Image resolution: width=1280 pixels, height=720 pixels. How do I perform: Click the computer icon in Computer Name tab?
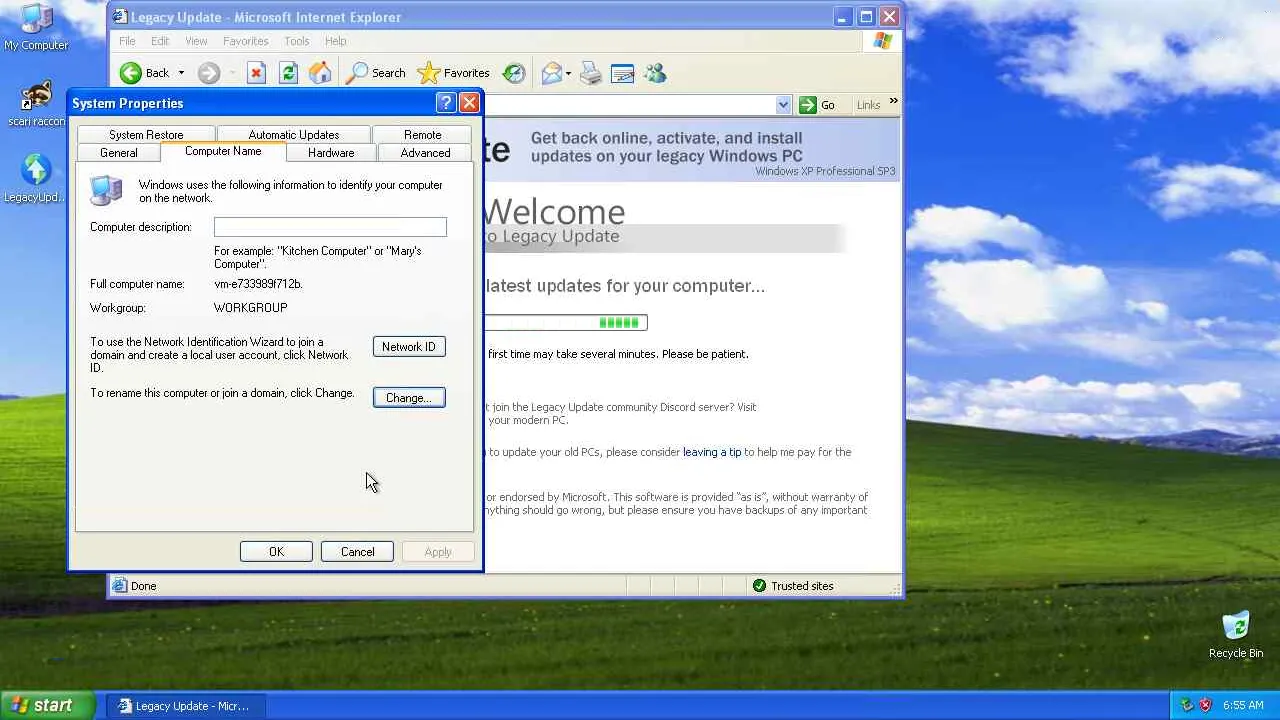pyautogui.click(x=106, y=190)
